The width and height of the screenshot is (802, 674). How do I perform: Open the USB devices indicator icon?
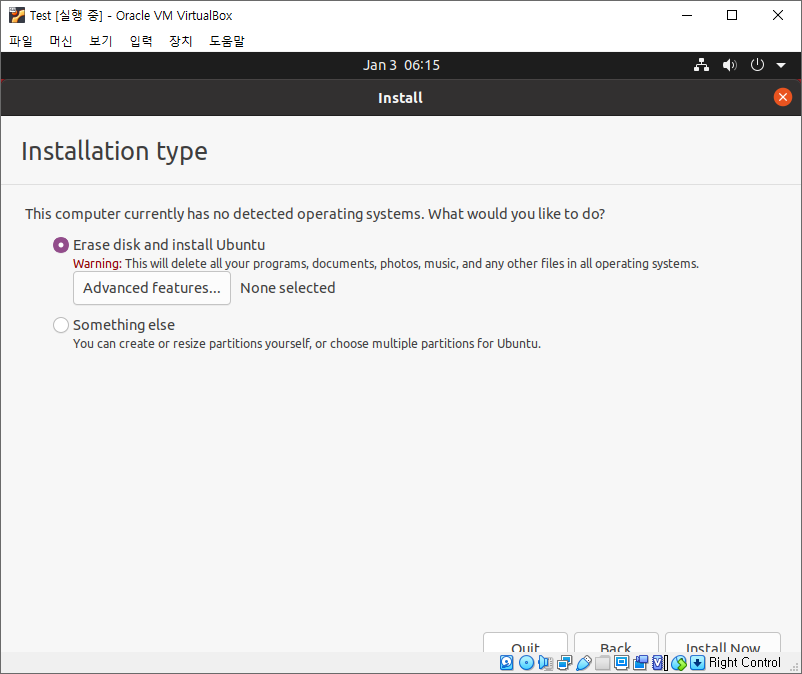(x=584, y=663)
